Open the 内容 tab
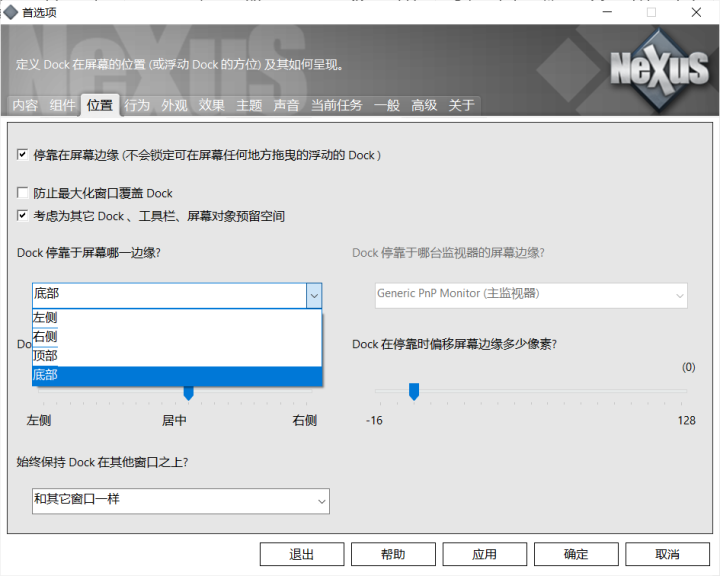Screen dimensions: 720x576 point(25,106)
